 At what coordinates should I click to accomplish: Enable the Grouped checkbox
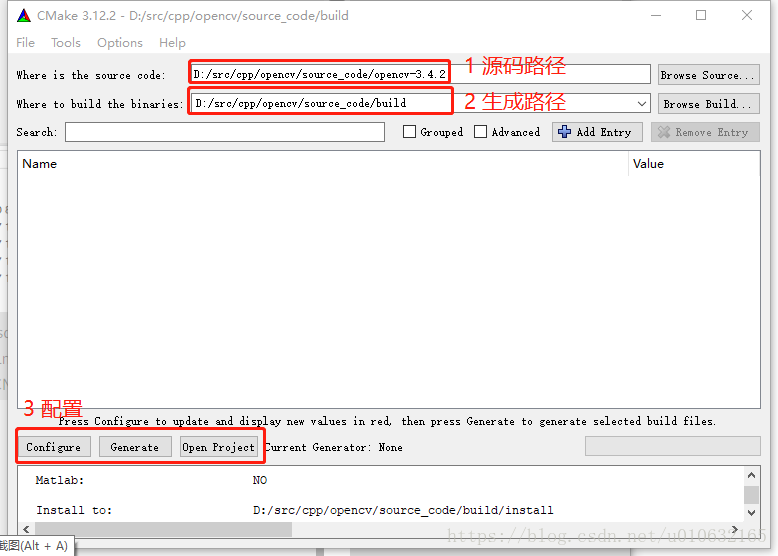coord(409,131)
